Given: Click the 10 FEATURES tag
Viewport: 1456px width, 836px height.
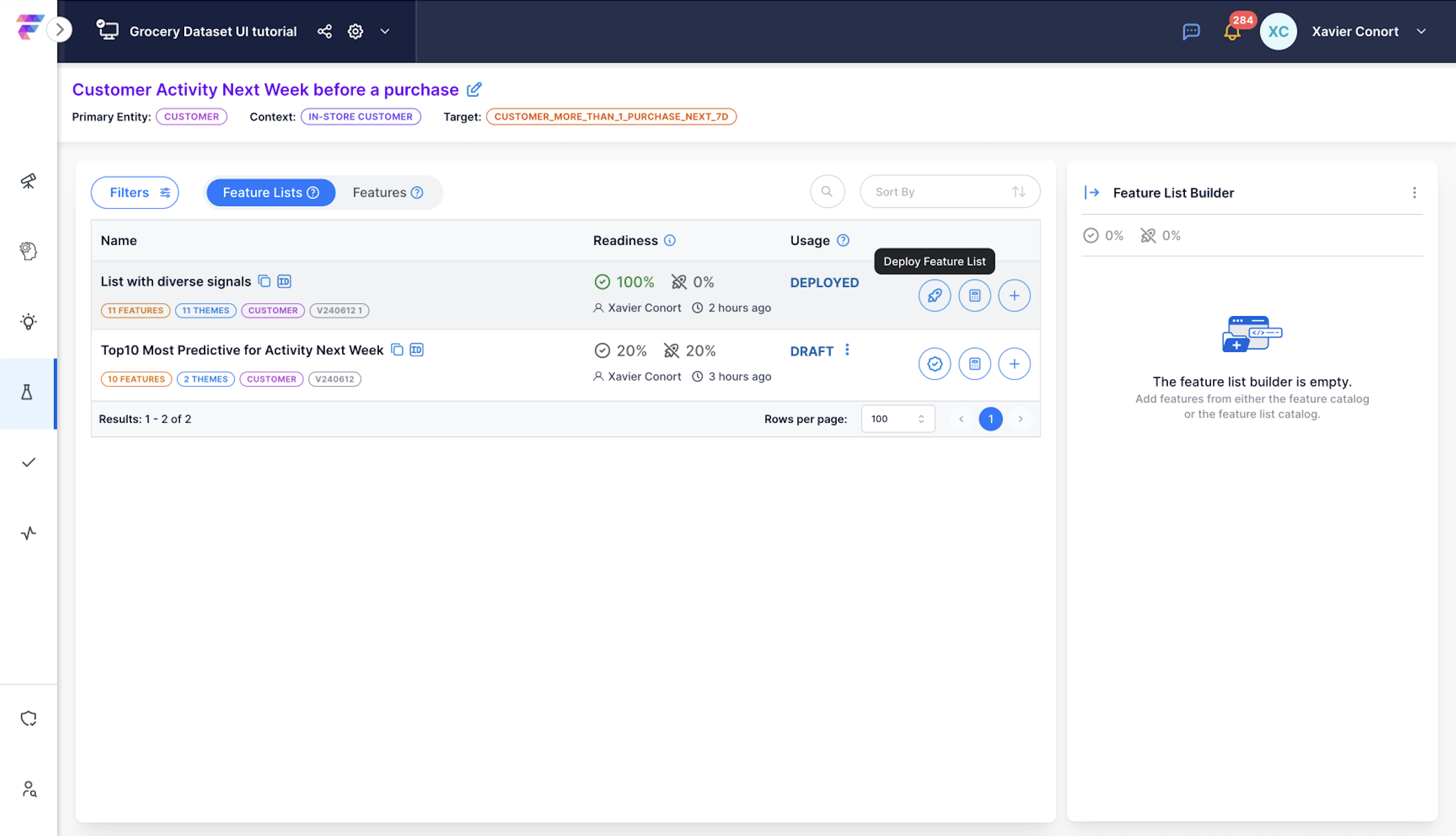Looking at the screenshot, I should [136, 379].
